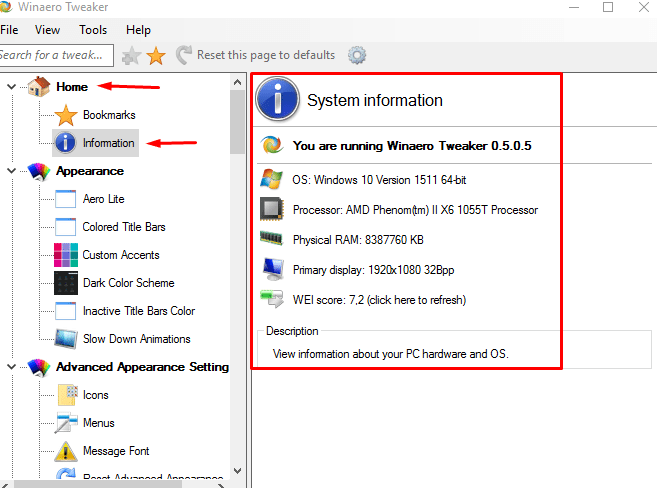Select the Appearance category label
The height and width of the screenshot is (488, 657).
90,171
